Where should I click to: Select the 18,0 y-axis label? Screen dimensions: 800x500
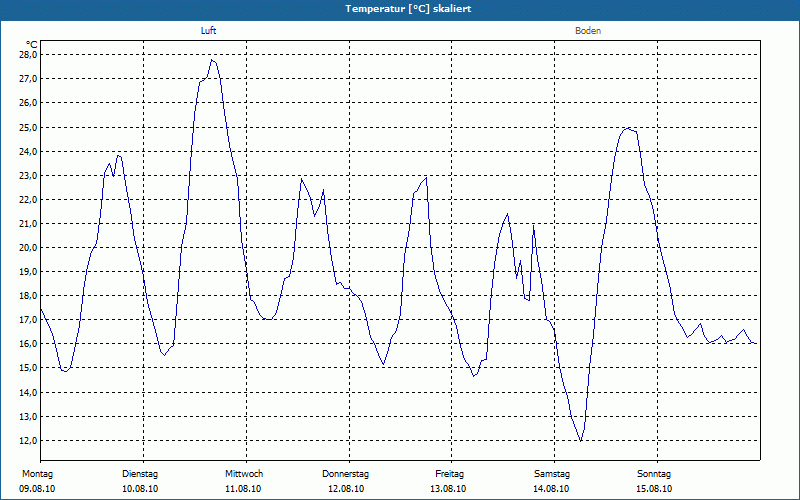(x=29, y=295)
